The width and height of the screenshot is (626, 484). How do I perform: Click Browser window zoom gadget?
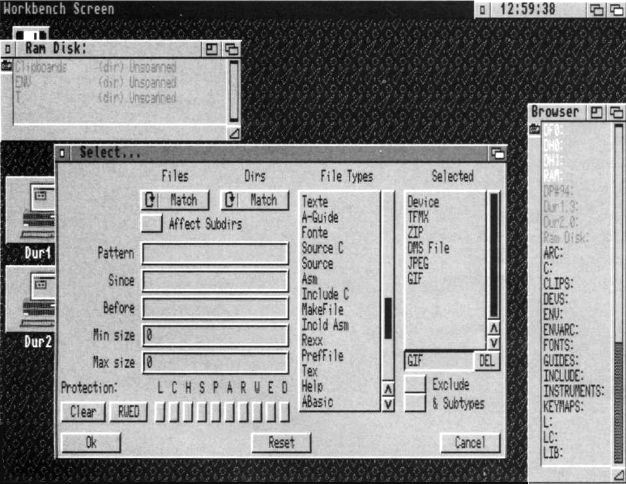tap(596, 112)
